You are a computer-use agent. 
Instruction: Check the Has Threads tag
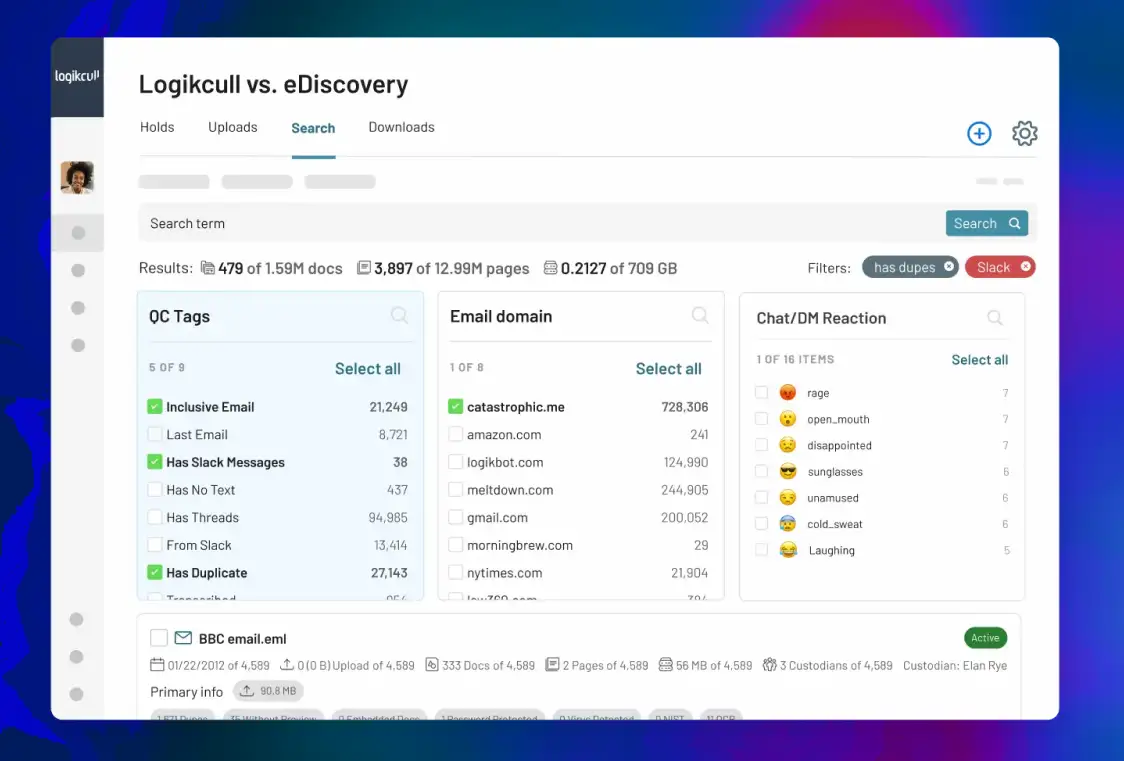pos(154,517)
